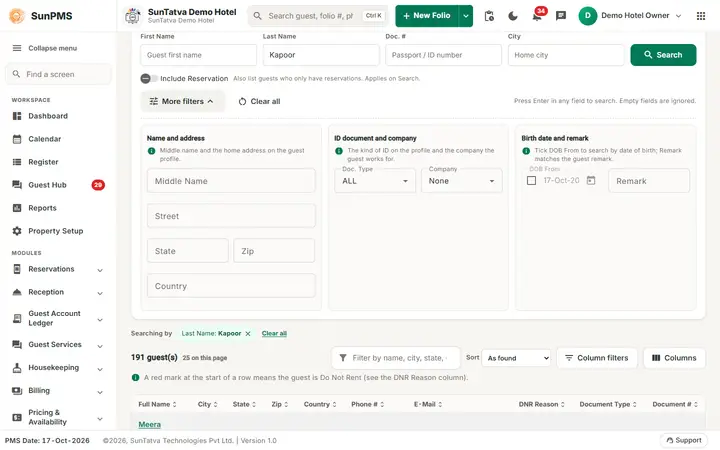Sort by DNR Reason column arrows

[562, 405]
